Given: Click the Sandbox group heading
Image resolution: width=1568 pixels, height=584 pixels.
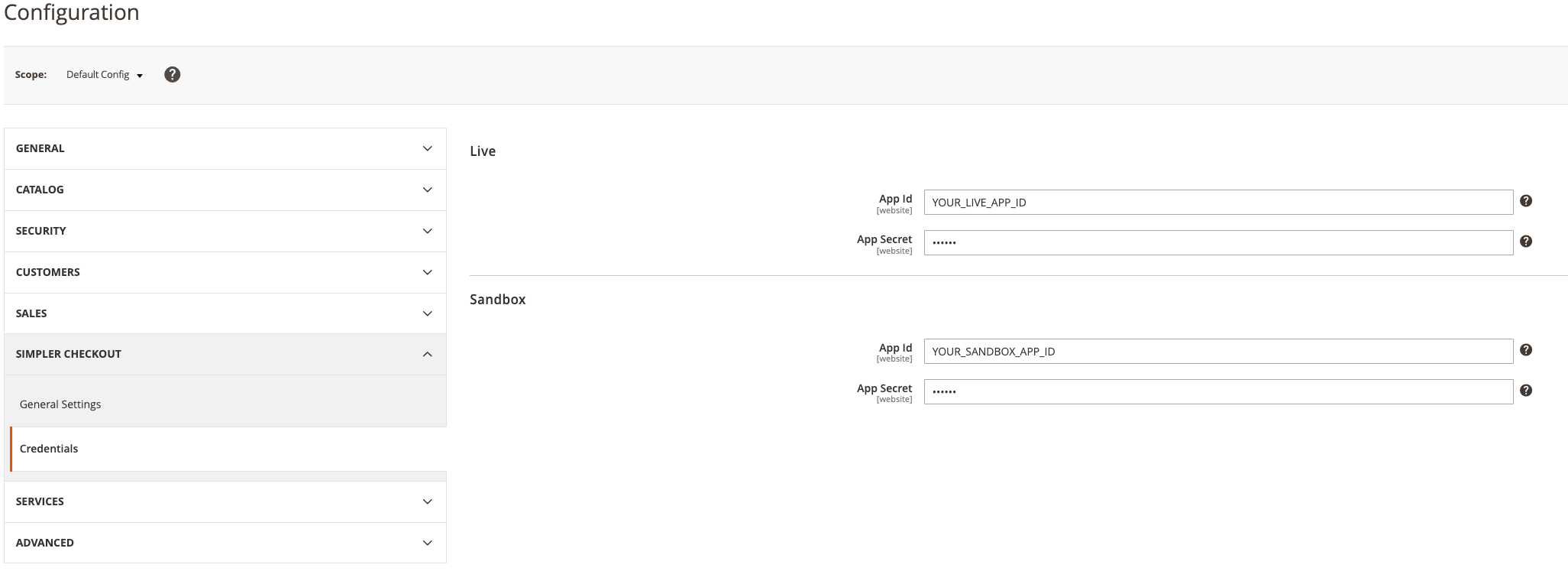Looking at the screenshot, I should coord(498,300).
